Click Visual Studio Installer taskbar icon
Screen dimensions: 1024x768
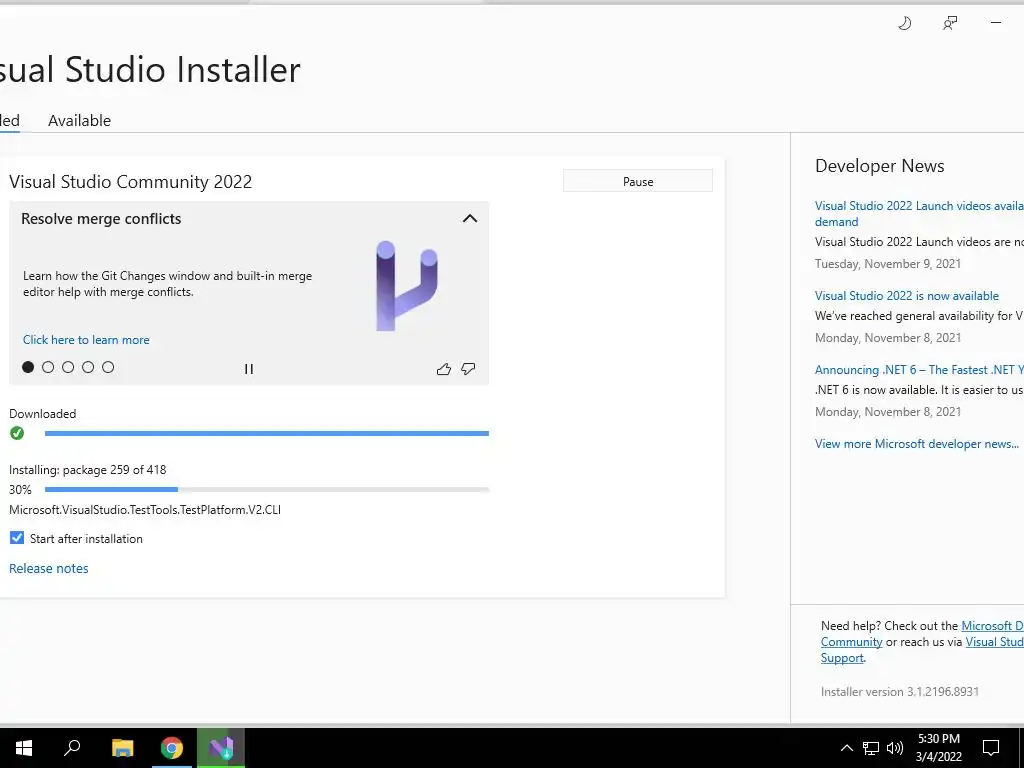[221, 748]
